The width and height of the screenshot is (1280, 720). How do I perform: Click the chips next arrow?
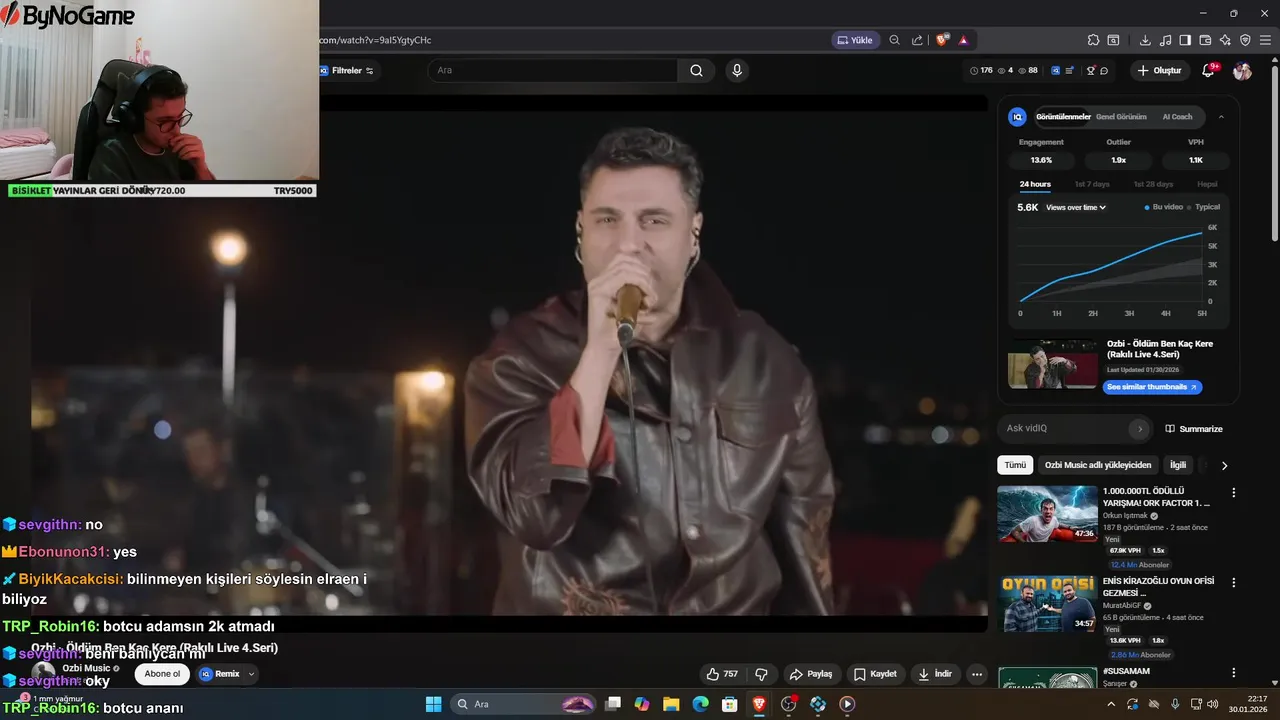(1224, 465)
